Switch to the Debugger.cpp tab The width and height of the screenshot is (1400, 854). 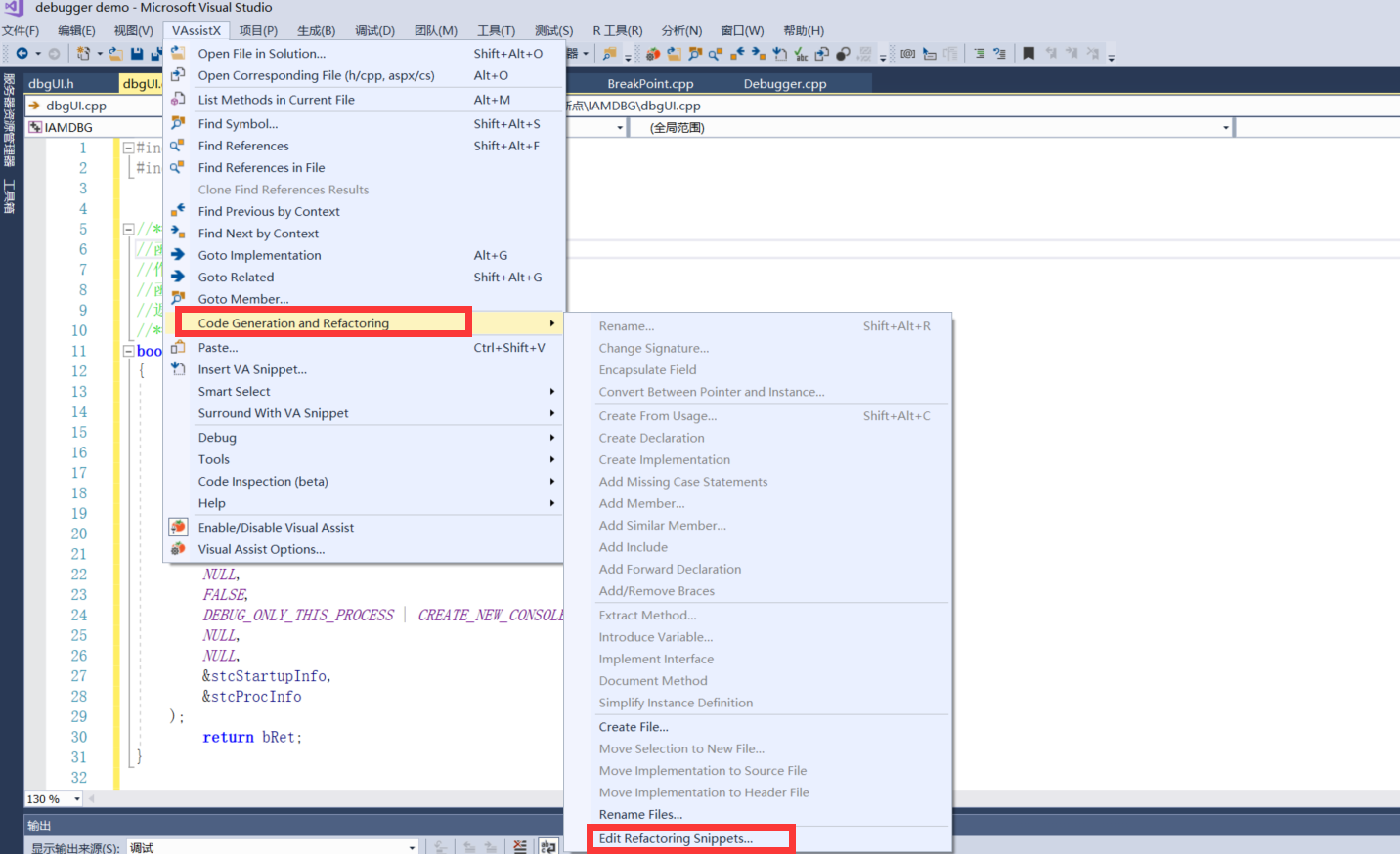pyautogui.click(x=785, y=84)
